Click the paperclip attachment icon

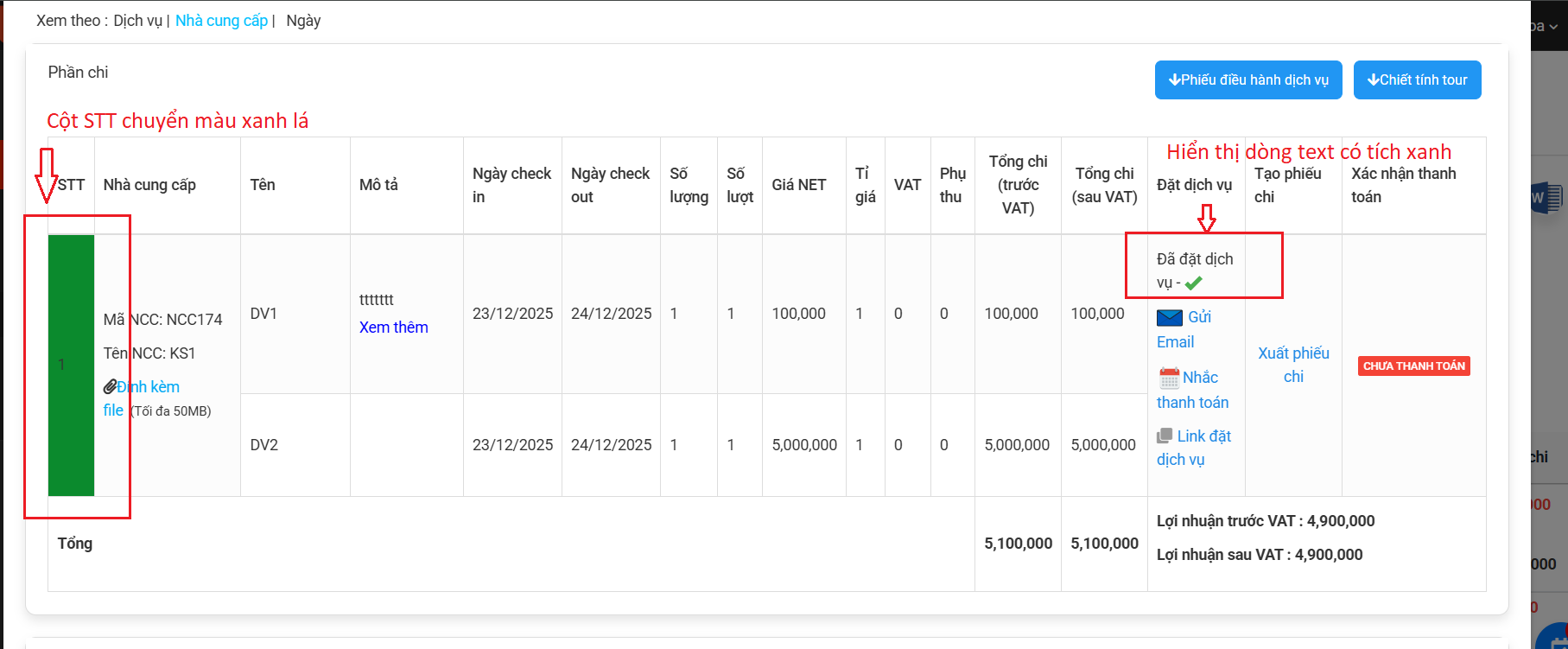click(x=110, y=386)
